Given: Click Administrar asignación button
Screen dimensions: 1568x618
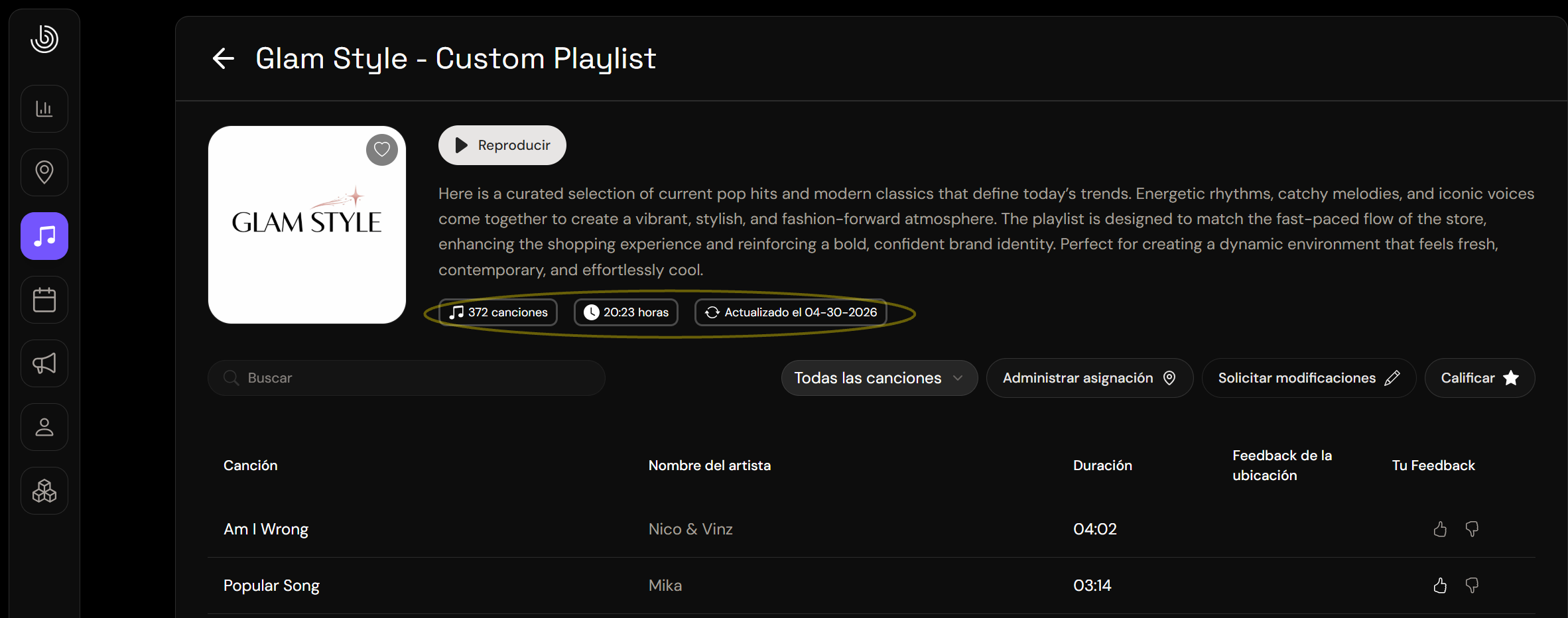Looking at the screenshot, I should [1090, 378].
